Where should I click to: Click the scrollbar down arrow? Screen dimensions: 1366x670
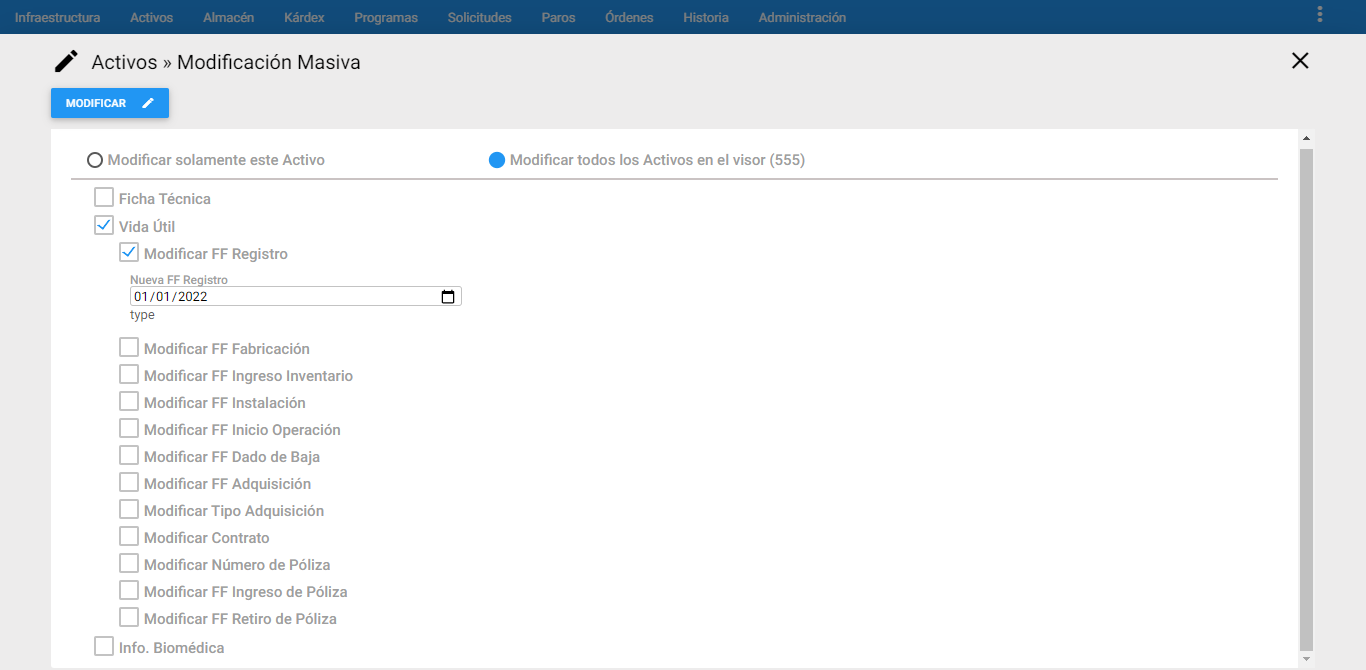tap(1306, 660)
